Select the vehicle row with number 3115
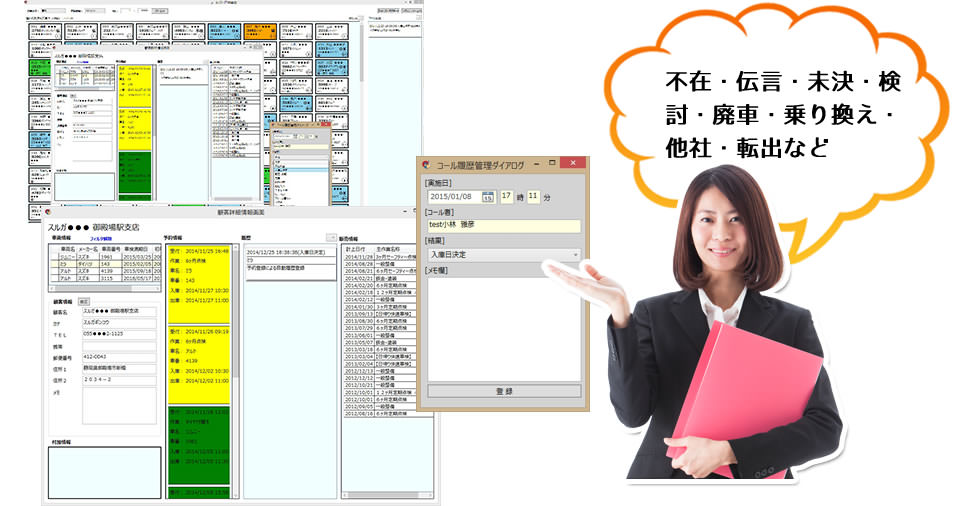Screen dimensions: 960x506 (105, 278)
